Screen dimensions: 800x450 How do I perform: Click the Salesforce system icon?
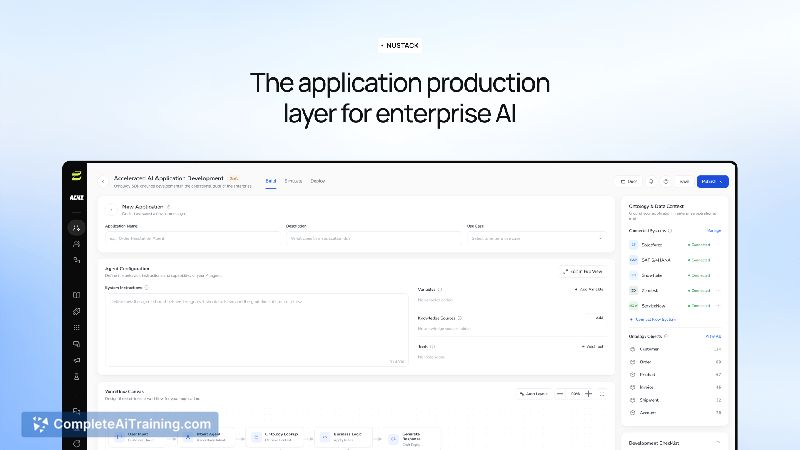[x=633, y=245]
